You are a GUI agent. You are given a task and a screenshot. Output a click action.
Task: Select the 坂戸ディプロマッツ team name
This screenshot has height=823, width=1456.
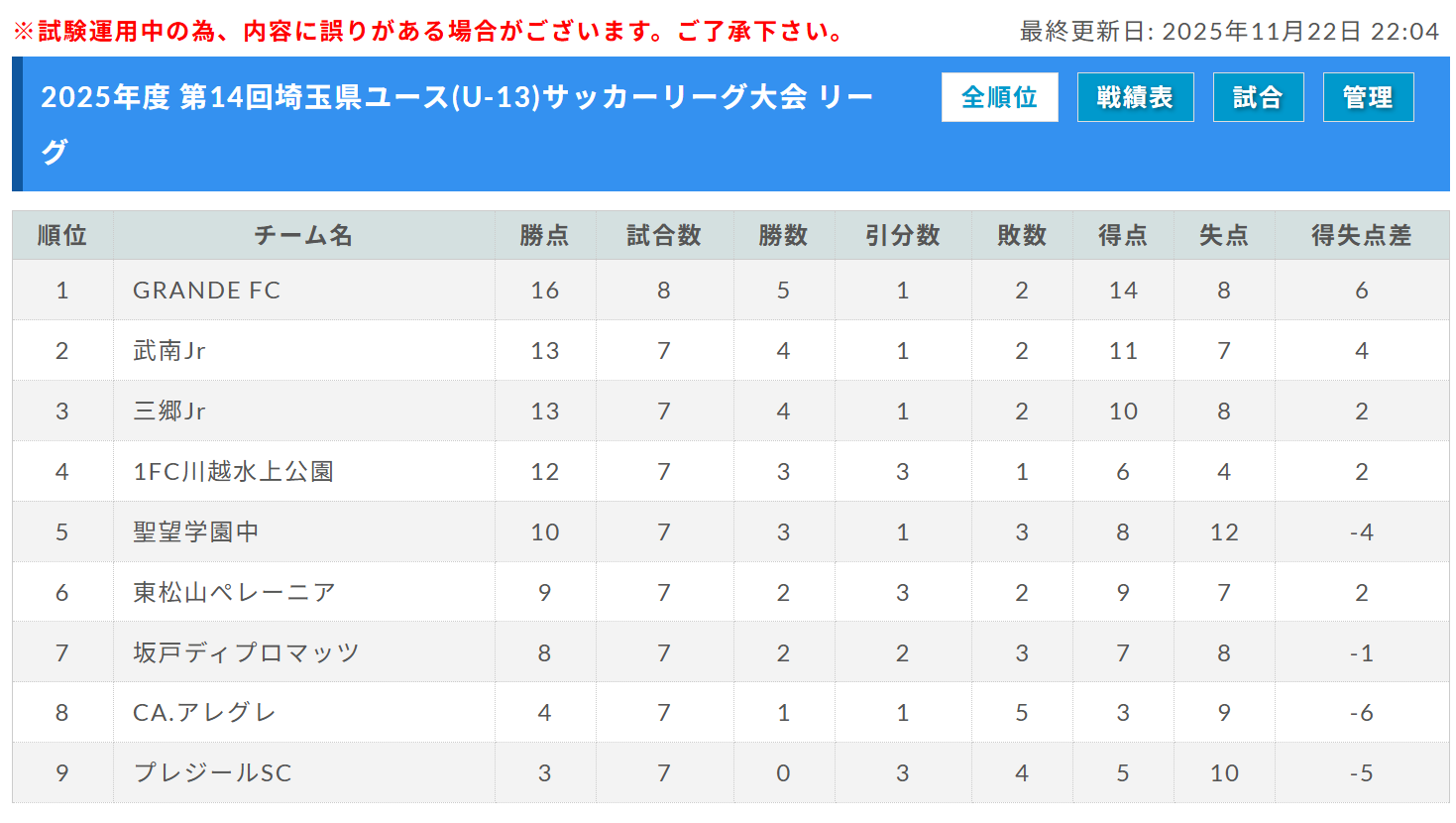246,653
